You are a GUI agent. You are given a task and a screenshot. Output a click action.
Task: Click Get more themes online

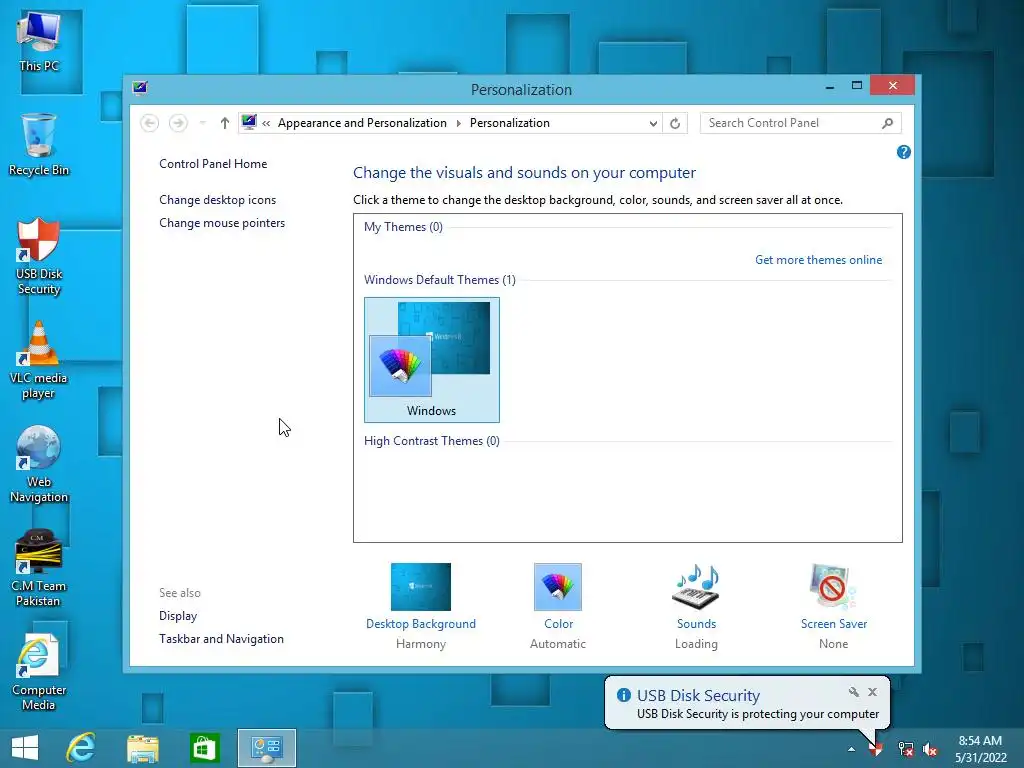tap(818, 260)
